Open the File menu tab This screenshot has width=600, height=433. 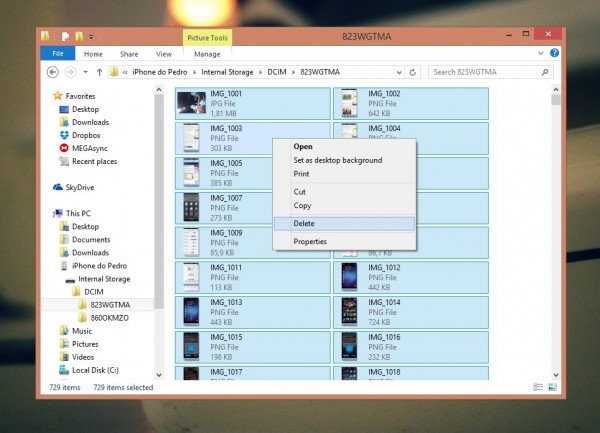click(58, 53)
